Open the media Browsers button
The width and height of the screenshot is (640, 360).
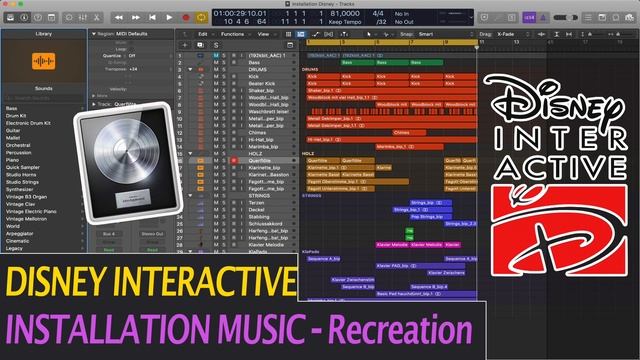(630, 18)
